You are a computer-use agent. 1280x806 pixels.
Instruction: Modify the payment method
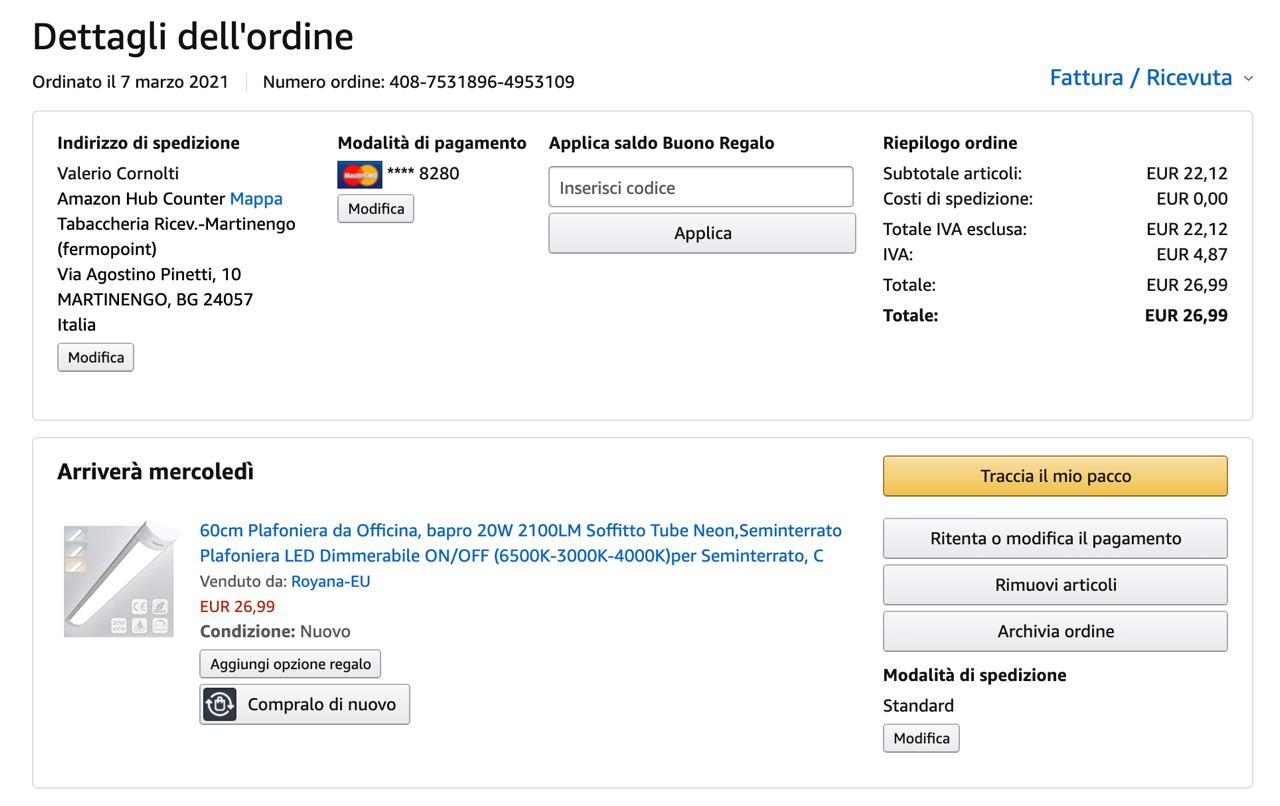tap(376, 209)
